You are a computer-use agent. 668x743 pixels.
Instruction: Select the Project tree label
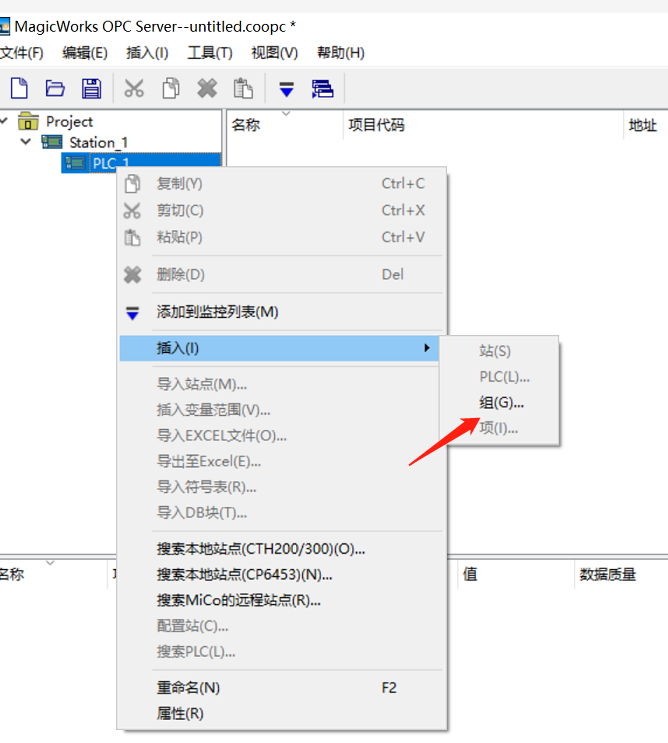click(x=69, y=122)
